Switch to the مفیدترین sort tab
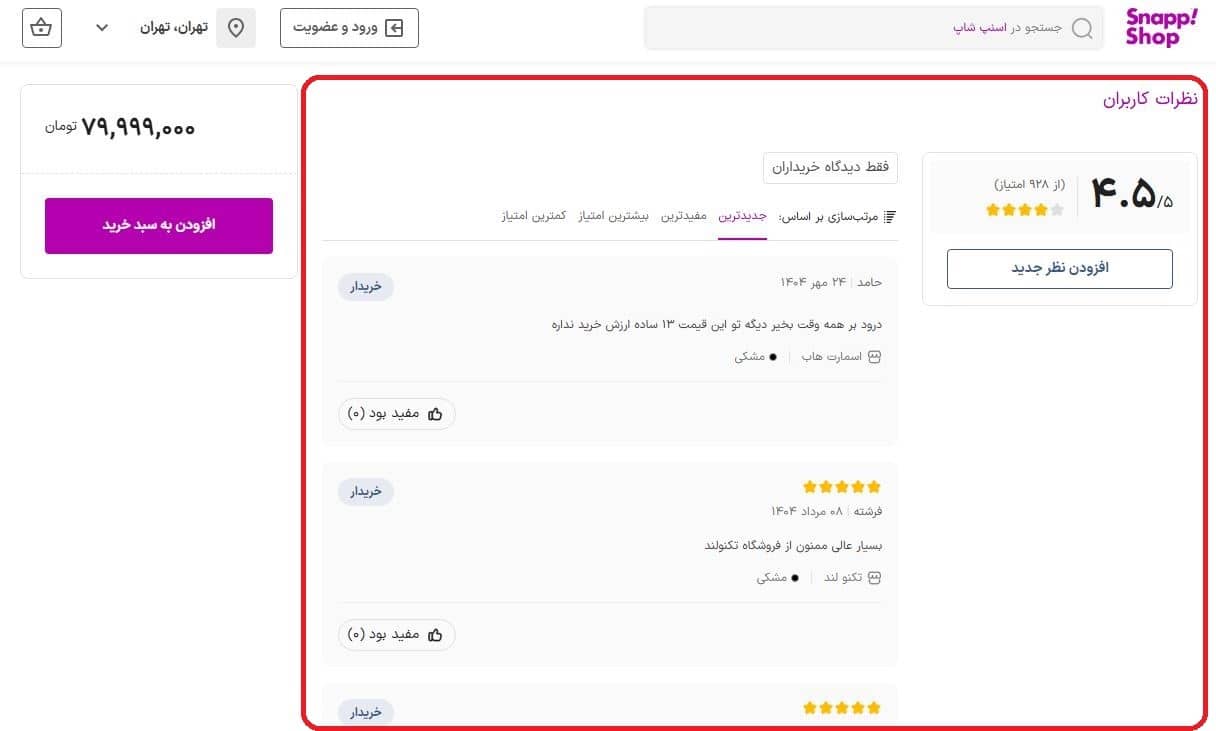This screenshot has height=731, width=1216. pos(684,215)
